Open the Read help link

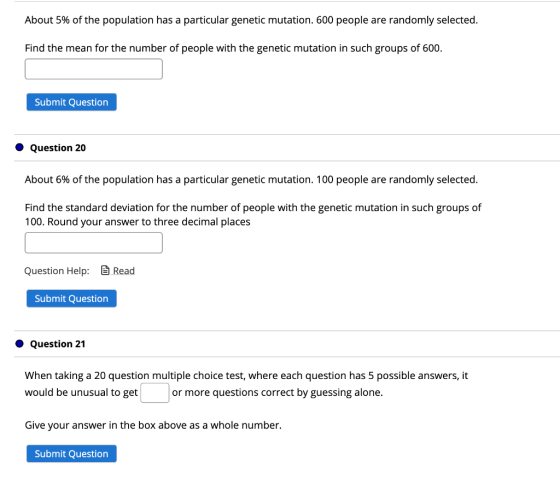point(124,271)
